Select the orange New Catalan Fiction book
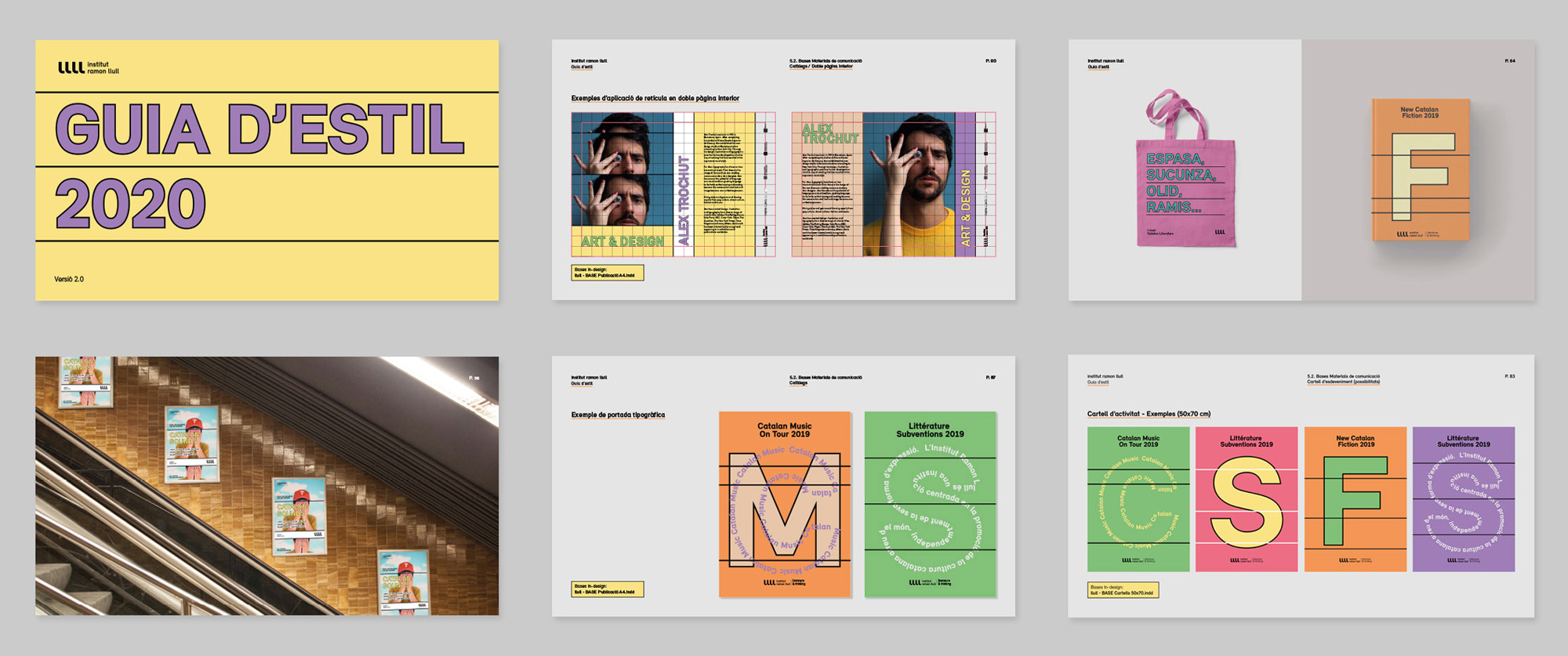 [x=1420, y=170]
